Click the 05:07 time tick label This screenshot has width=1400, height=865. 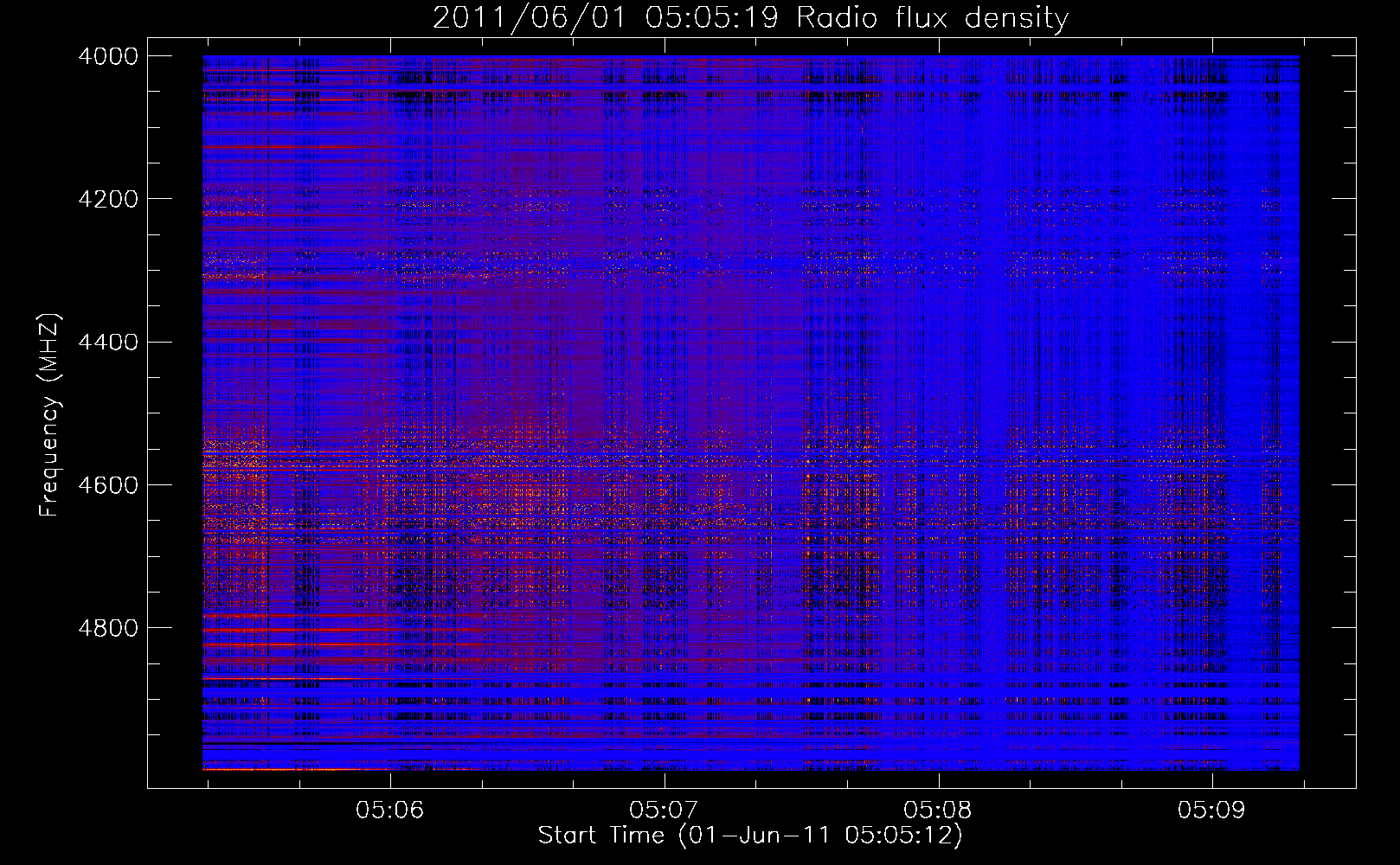(x=664, y=811)
